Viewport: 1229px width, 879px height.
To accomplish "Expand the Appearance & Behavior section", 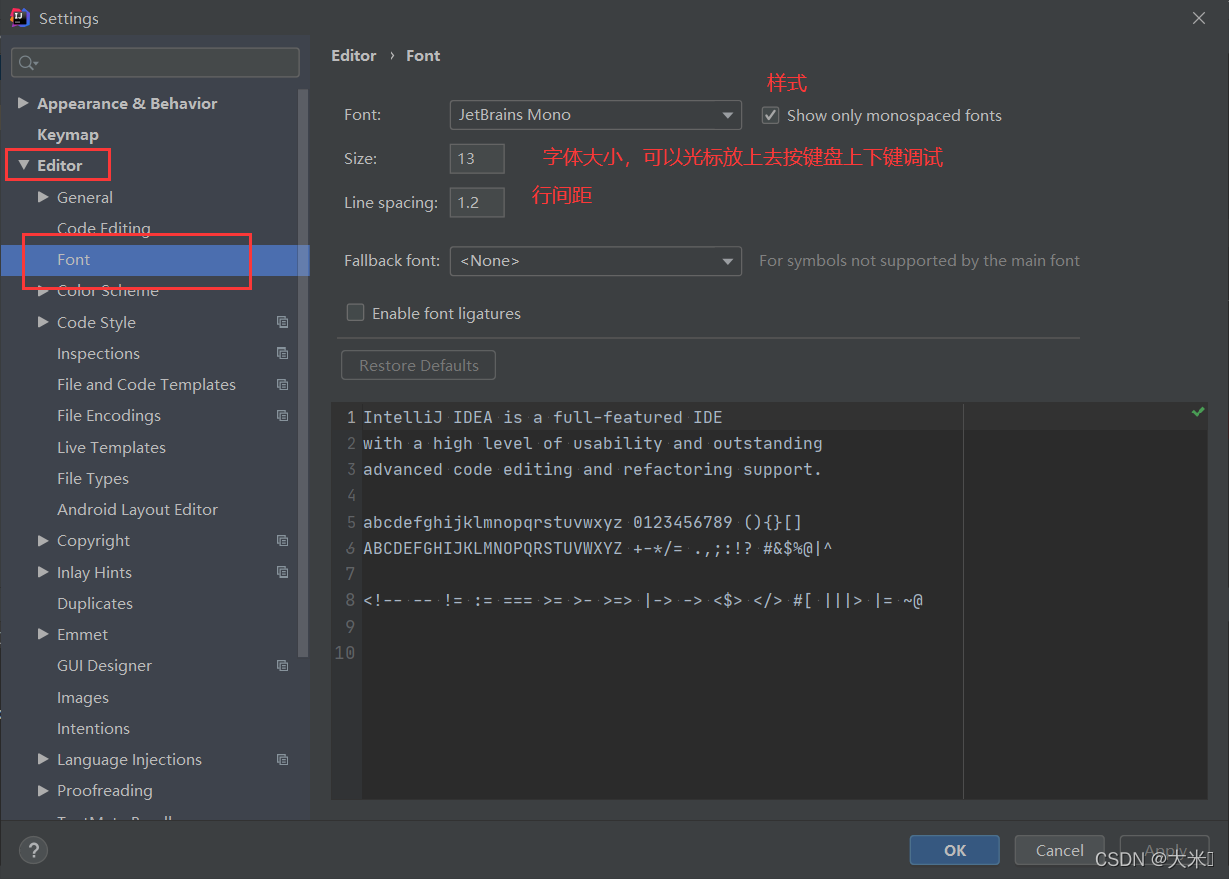I will pos(23,103).
